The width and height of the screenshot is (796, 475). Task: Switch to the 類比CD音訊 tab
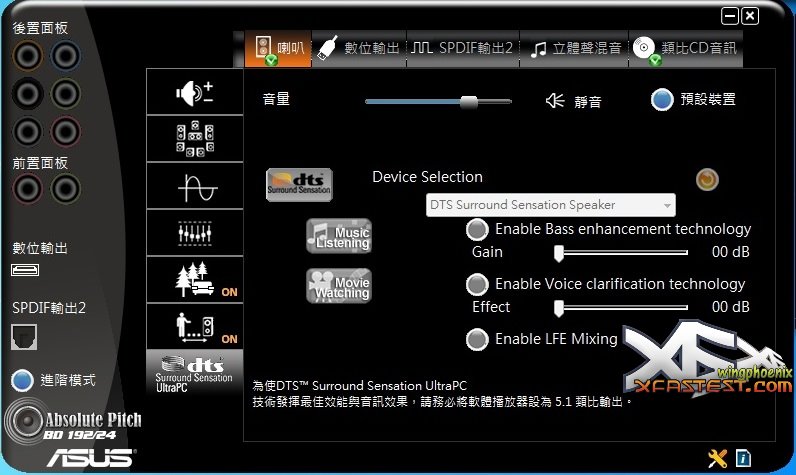click(x=686, y=49)
